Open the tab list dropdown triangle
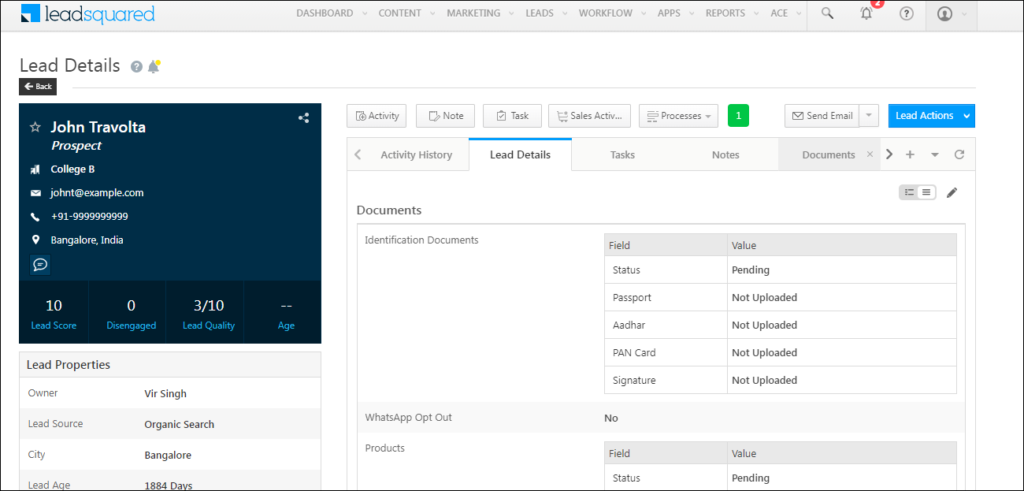This screenshot has width=1024, height=491. (935, 155)
